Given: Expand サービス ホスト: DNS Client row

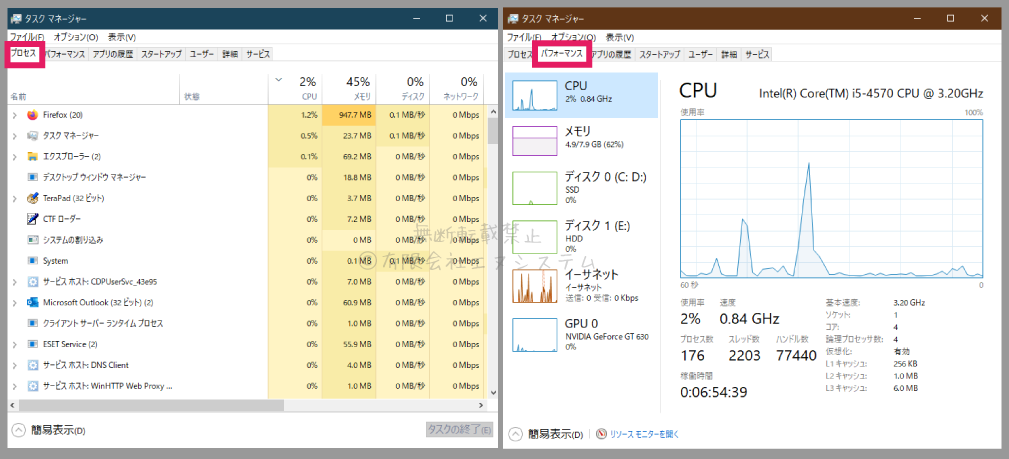Looking at the screenshot, I should coord(15,365).
